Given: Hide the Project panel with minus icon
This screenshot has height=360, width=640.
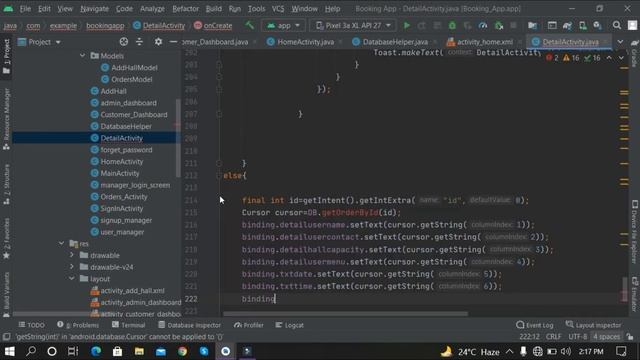Looking at the screenshot, I should 173,42.
